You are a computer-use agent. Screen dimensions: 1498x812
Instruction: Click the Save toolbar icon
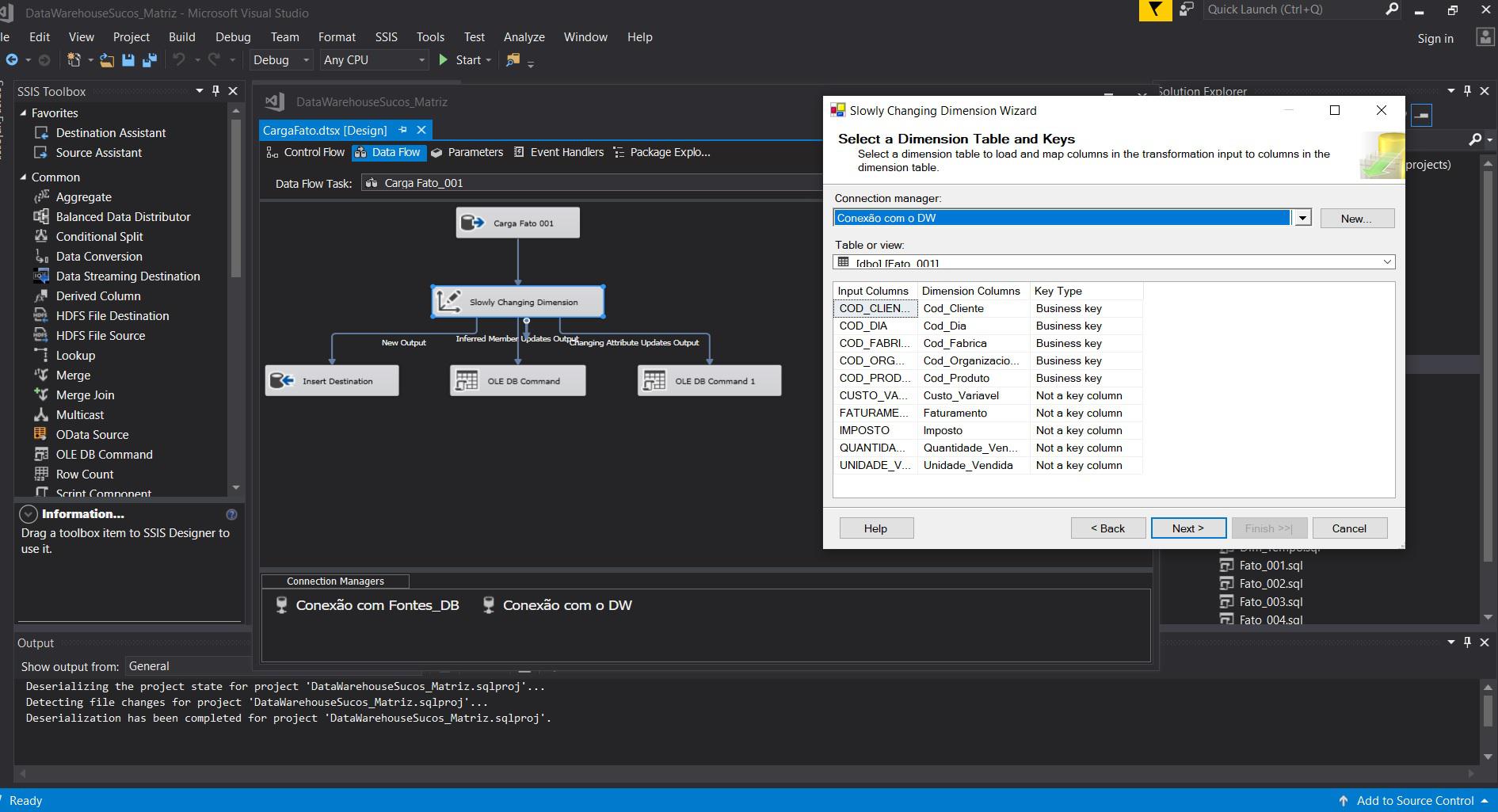click(x=128, y=60)
